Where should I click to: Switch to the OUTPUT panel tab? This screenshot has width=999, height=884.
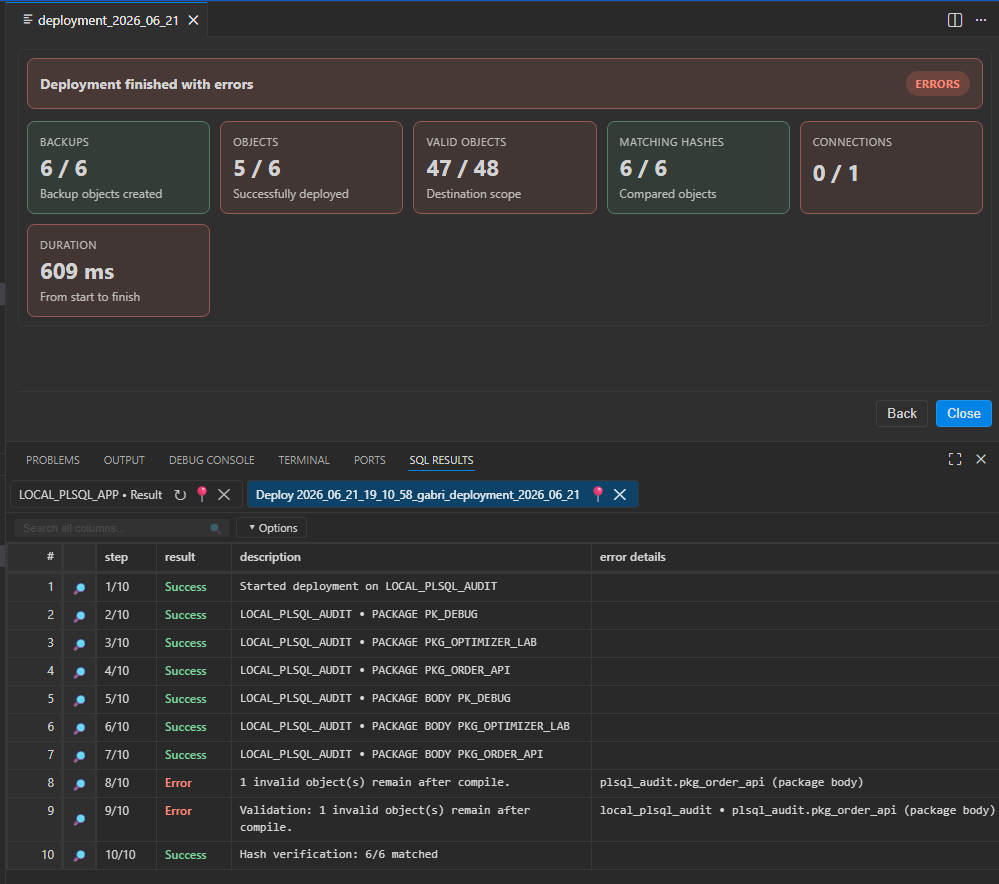point(124,460)
